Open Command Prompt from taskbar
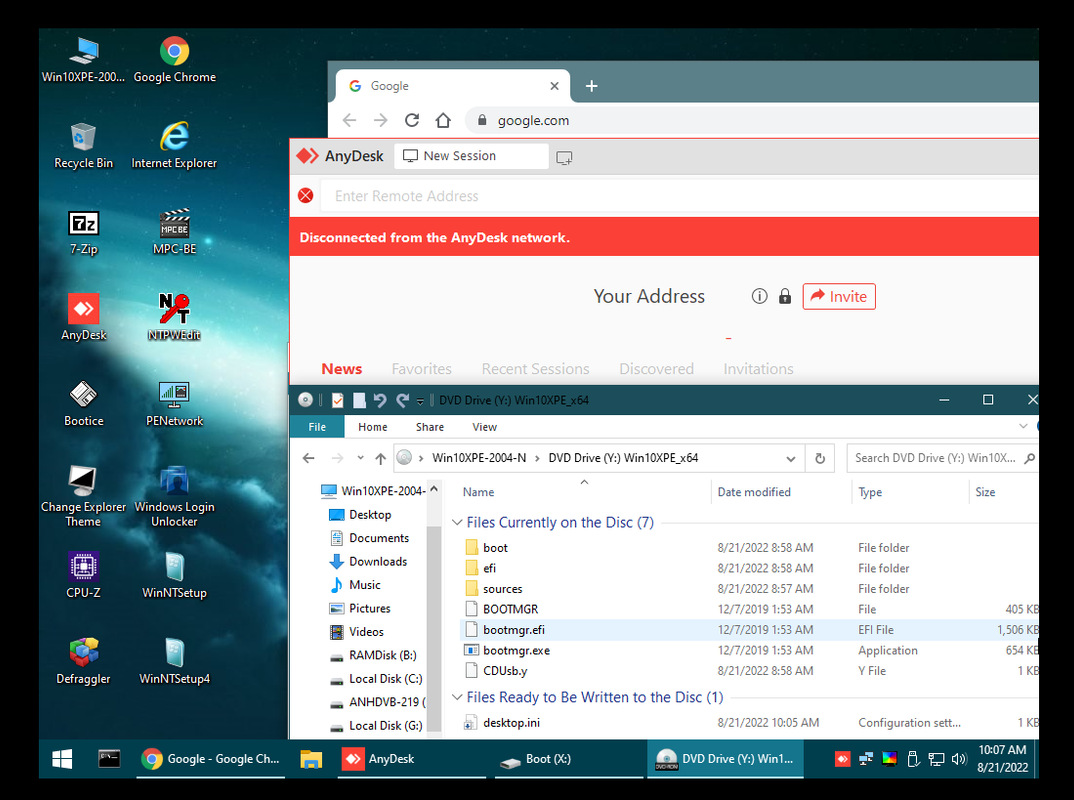 (110, 759)
